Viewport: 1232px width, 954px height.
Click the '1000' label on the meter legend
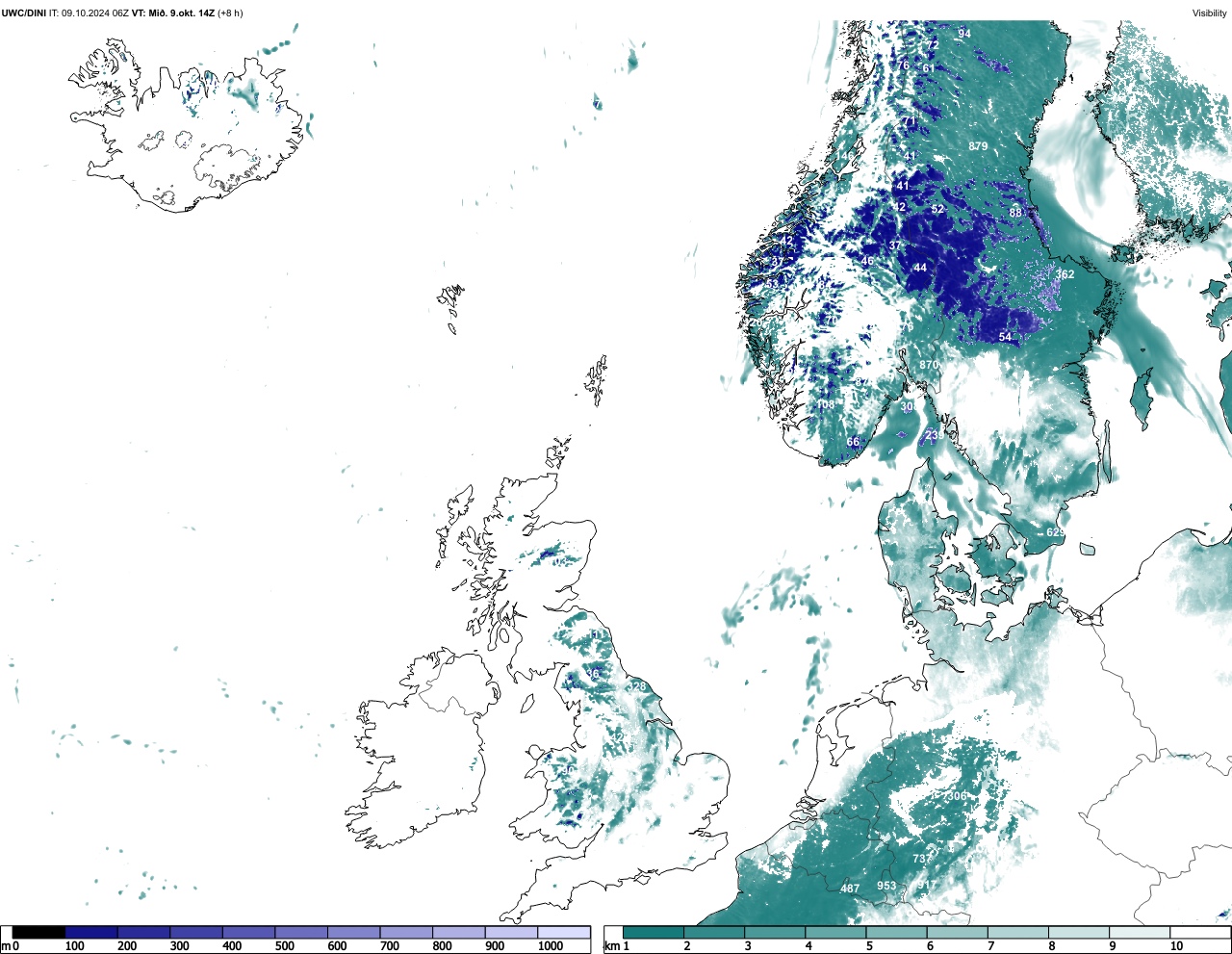point(551,946)
